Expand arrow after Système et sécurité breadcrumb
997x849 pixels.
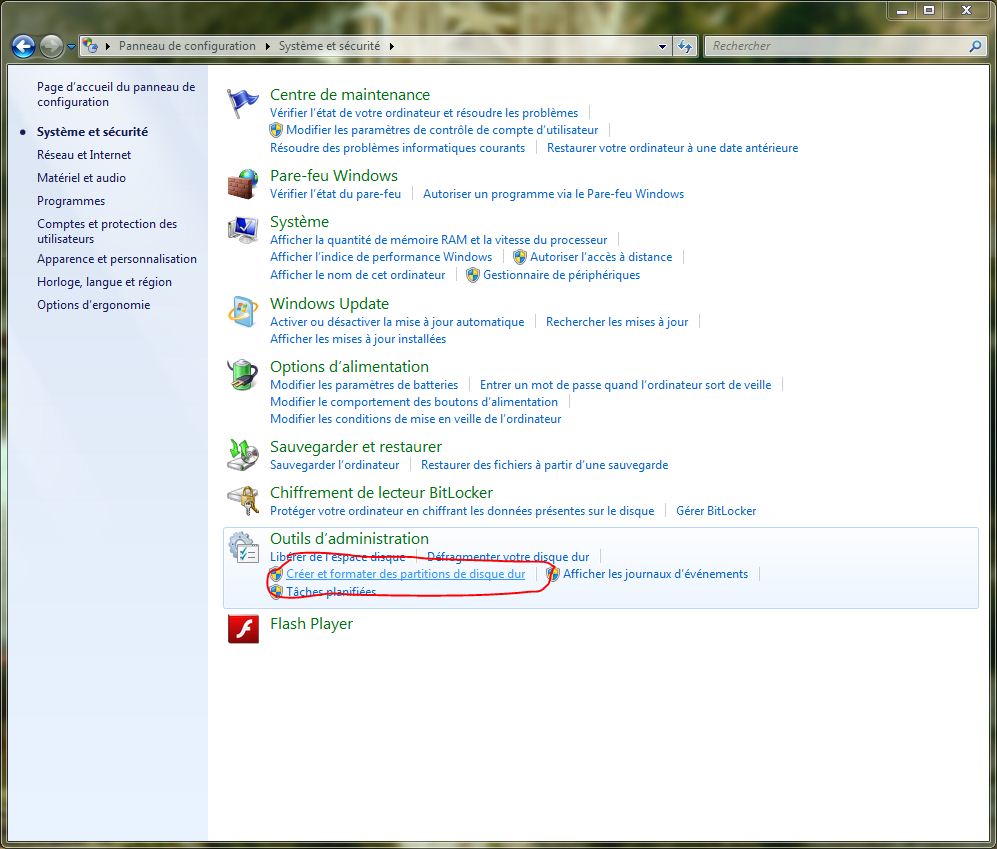click(x=391, y=46)
